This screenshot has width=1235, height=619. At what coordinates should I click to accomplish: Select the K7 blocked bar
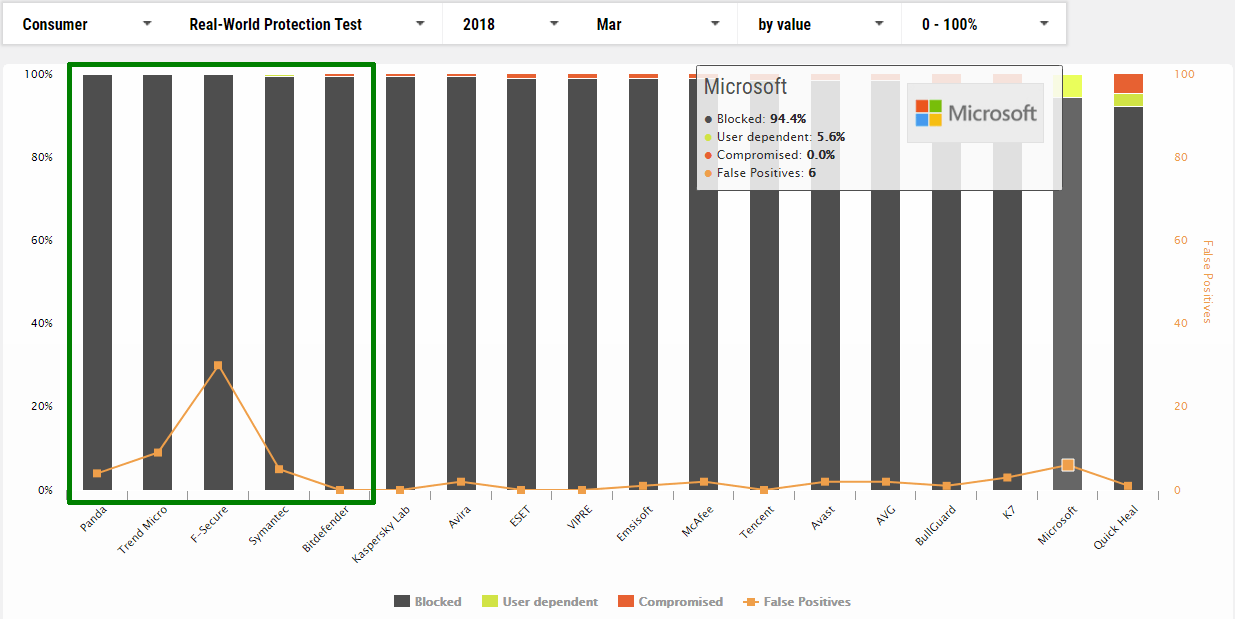pos(1007,286)
